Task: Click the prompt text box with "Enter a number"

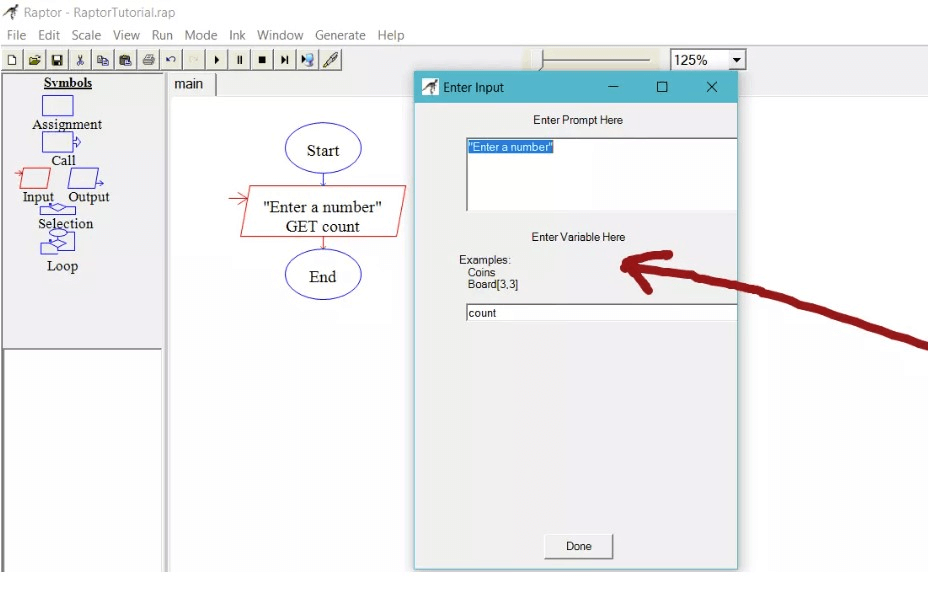Action: (x=601, y=175)
